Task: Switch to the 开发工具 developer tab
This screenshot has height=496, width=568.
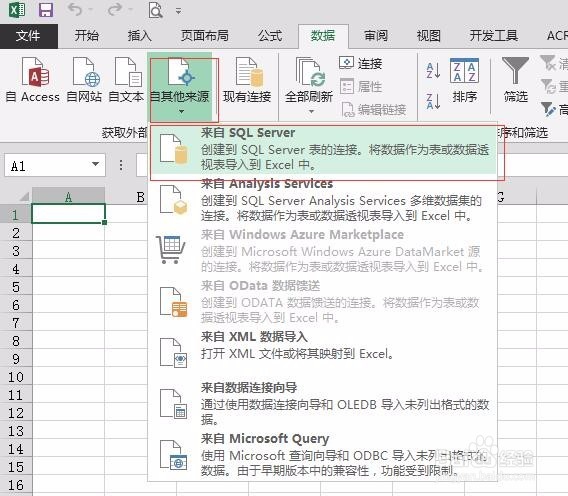Action: 494,36
